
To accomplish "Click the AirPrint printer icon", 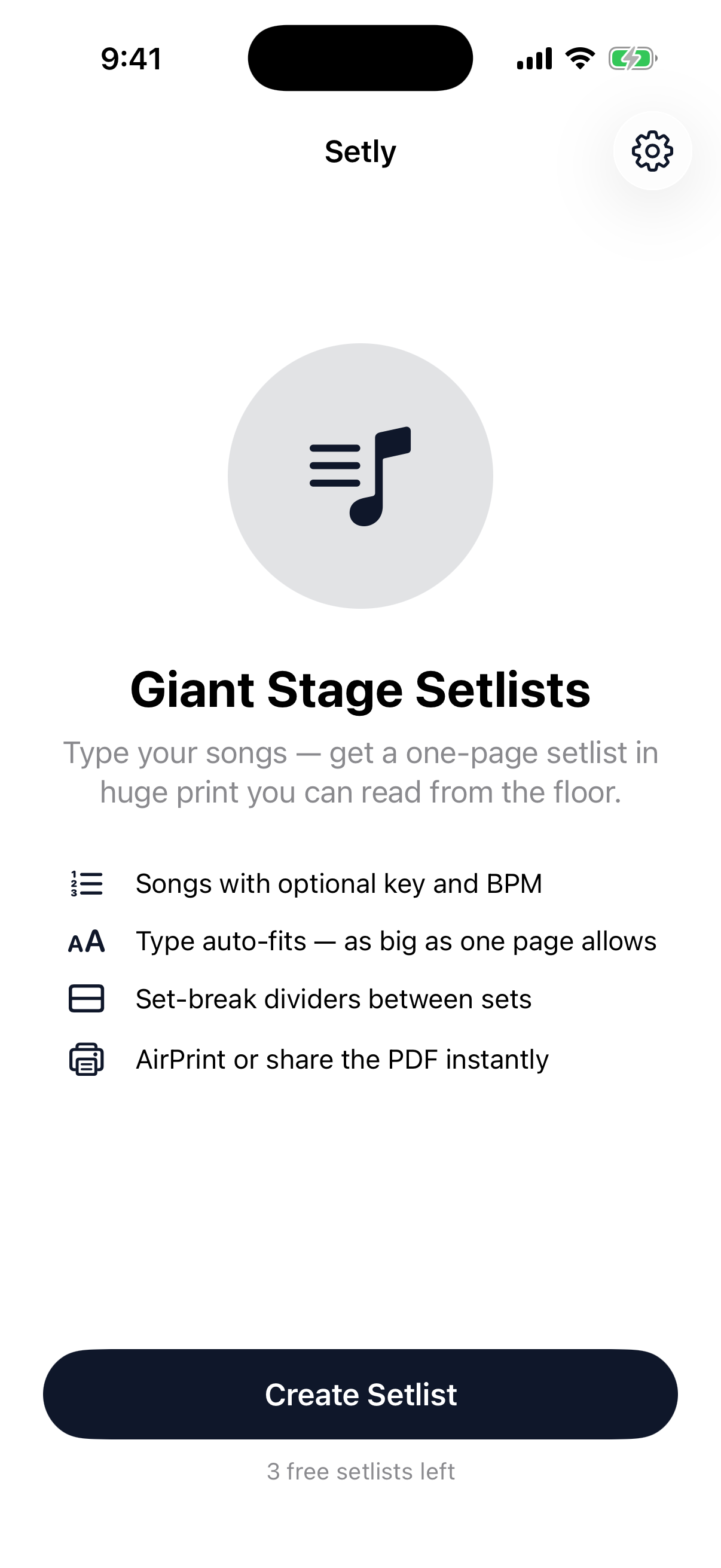I will [x=87, y=1059].
